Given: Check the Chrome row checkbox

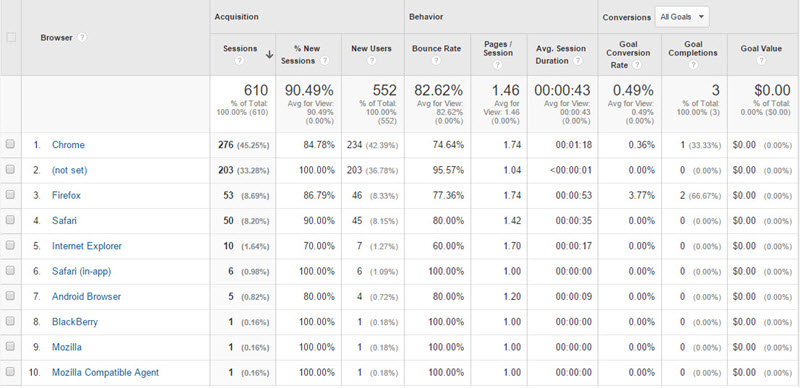Looking at the screenshot, I should coord(10,144).
